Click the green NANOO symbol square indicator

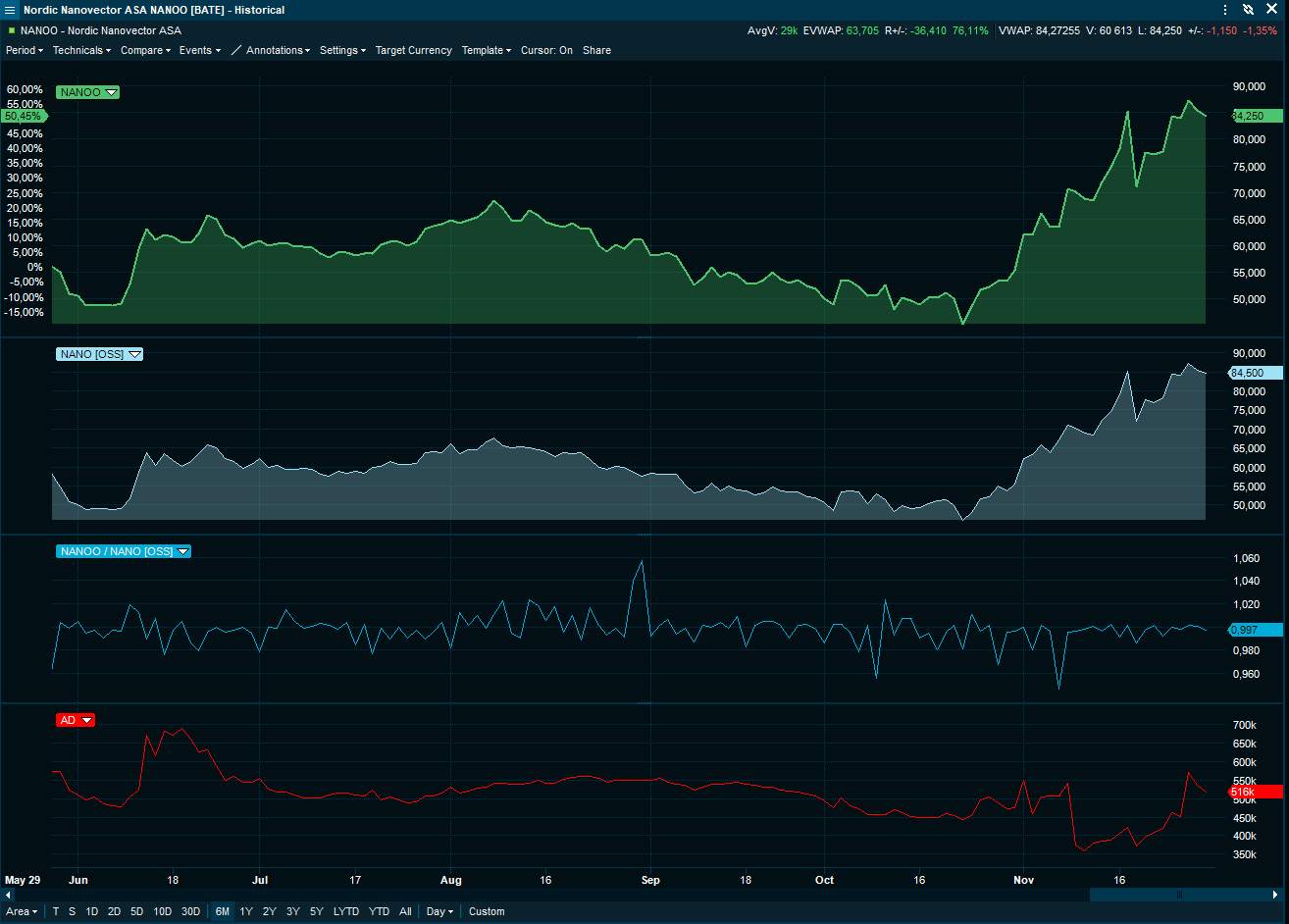pos(12,30)
